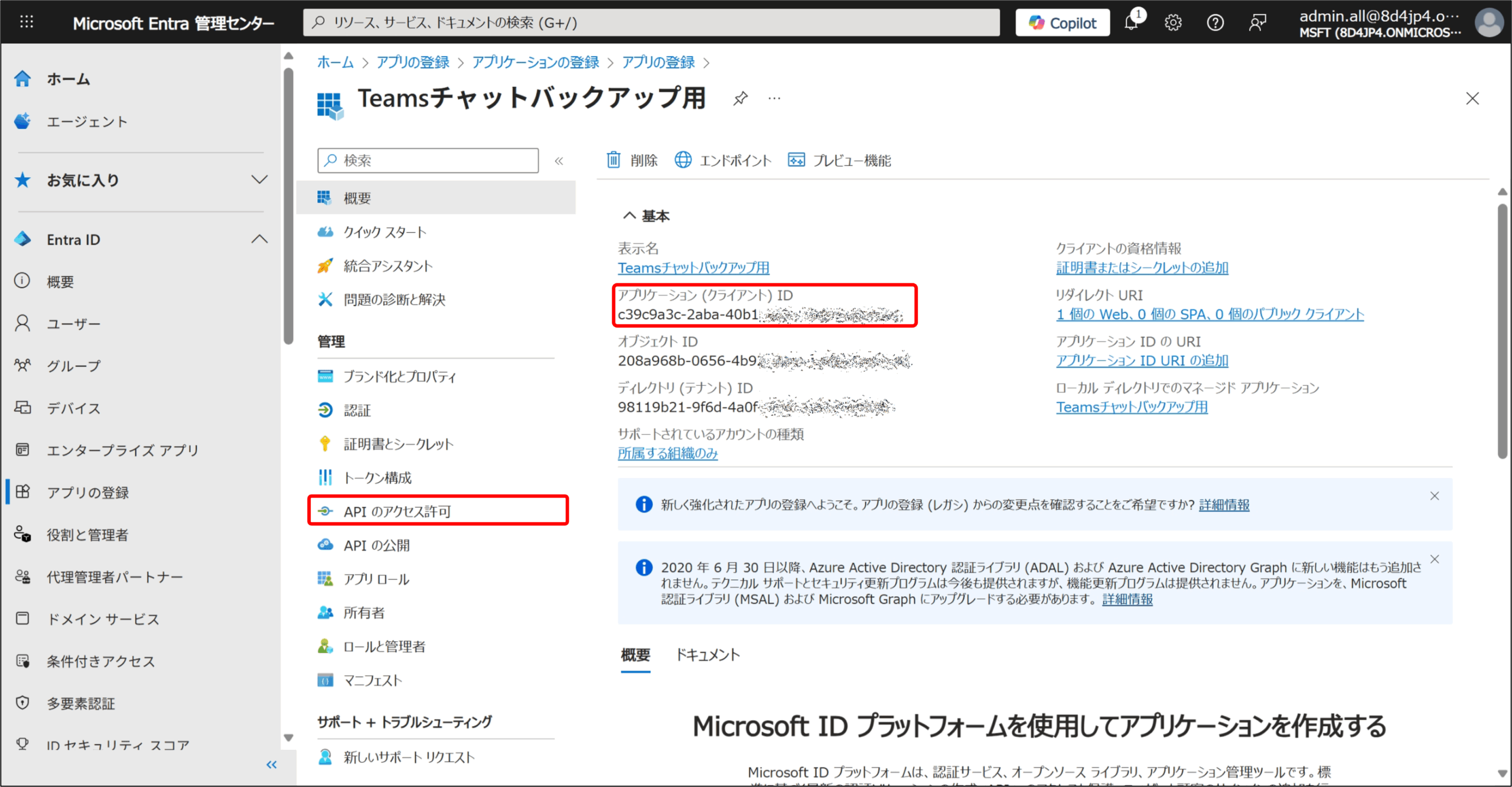Collapse the お気に入り section chevron

point(259,180)
